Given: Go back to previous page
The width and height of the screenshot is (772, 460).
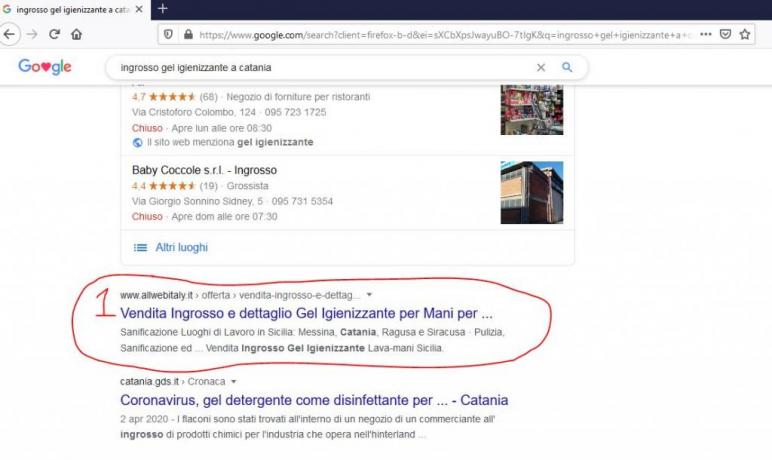Looking at the screenshot, I should 9,34.
